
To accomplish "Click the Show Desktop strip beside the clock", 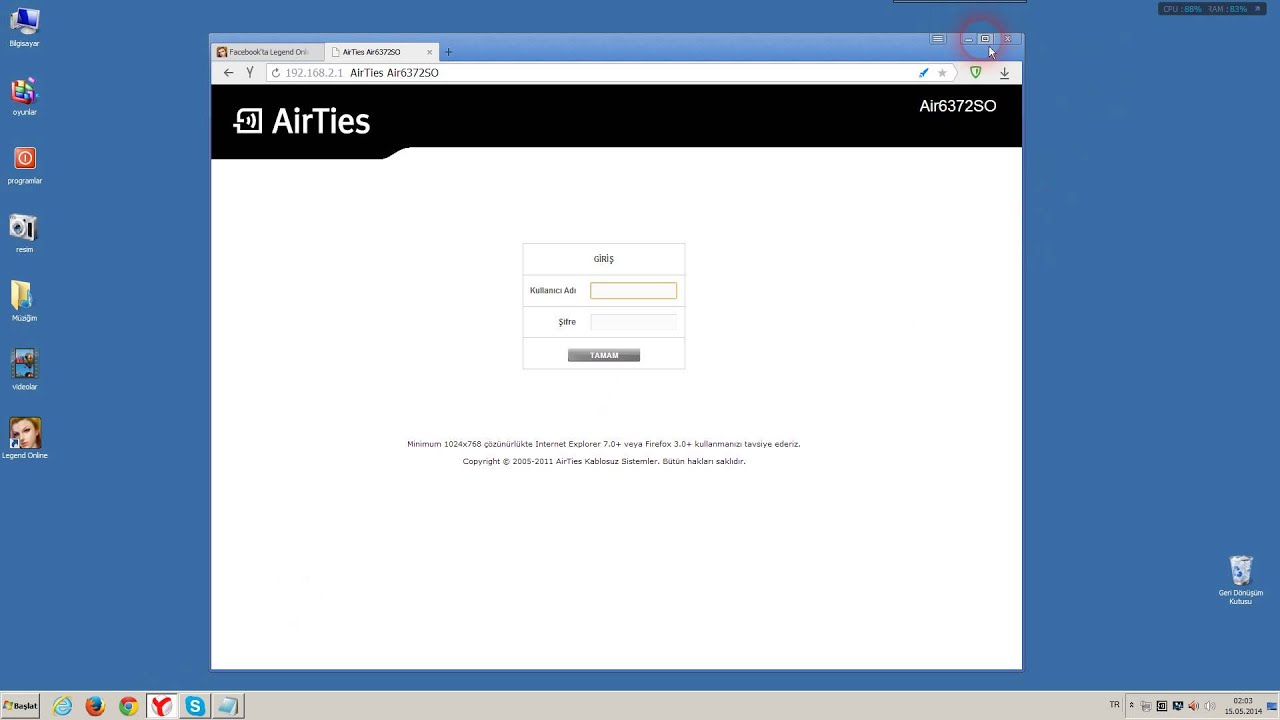I will point(1272,706).
